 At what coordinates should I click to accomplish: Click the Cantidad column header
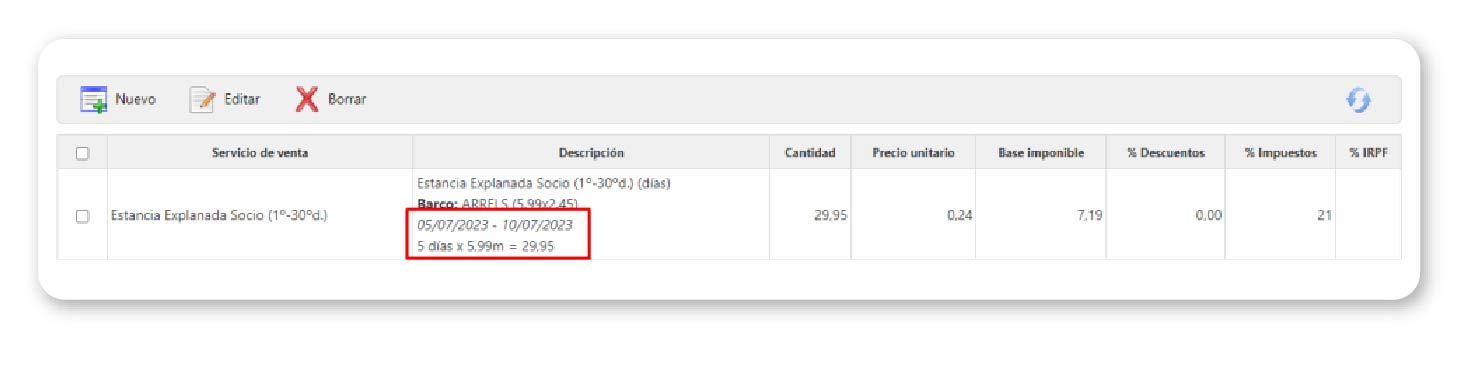[x=810, y=153]
